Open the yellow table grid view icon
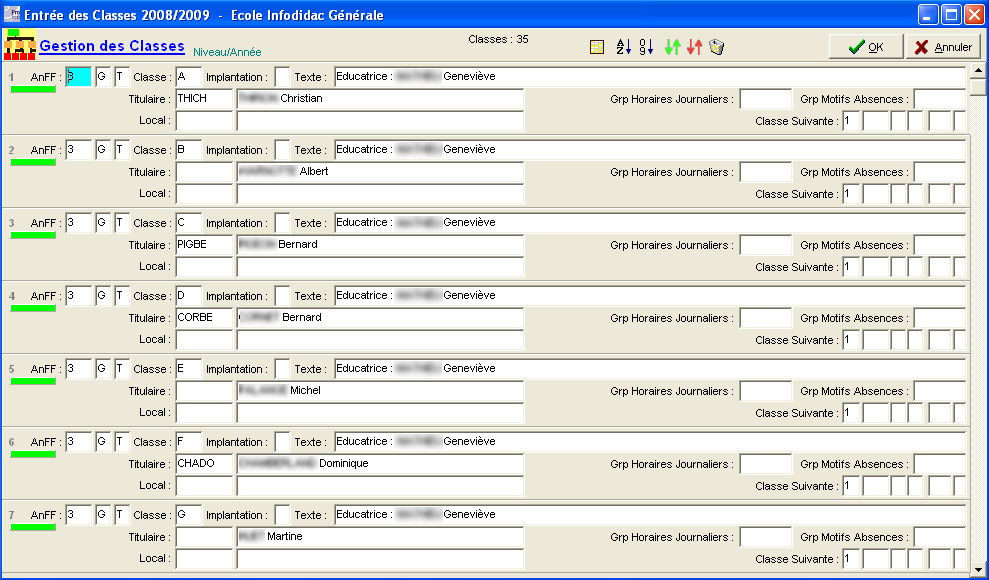989x580 pixels. [597, 47]
